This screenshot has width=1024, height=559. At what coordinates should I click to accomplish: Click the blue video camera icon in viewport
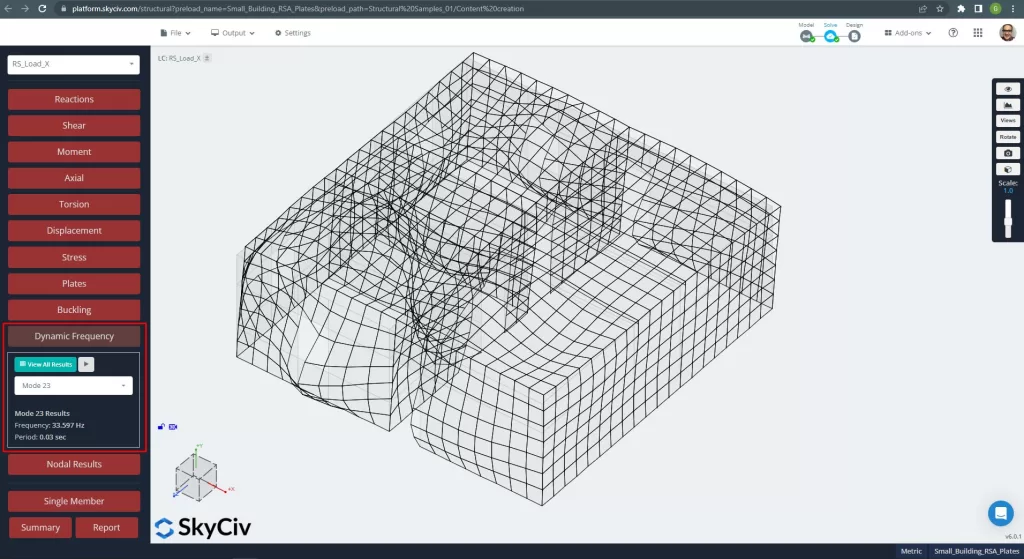coord(173,426)
